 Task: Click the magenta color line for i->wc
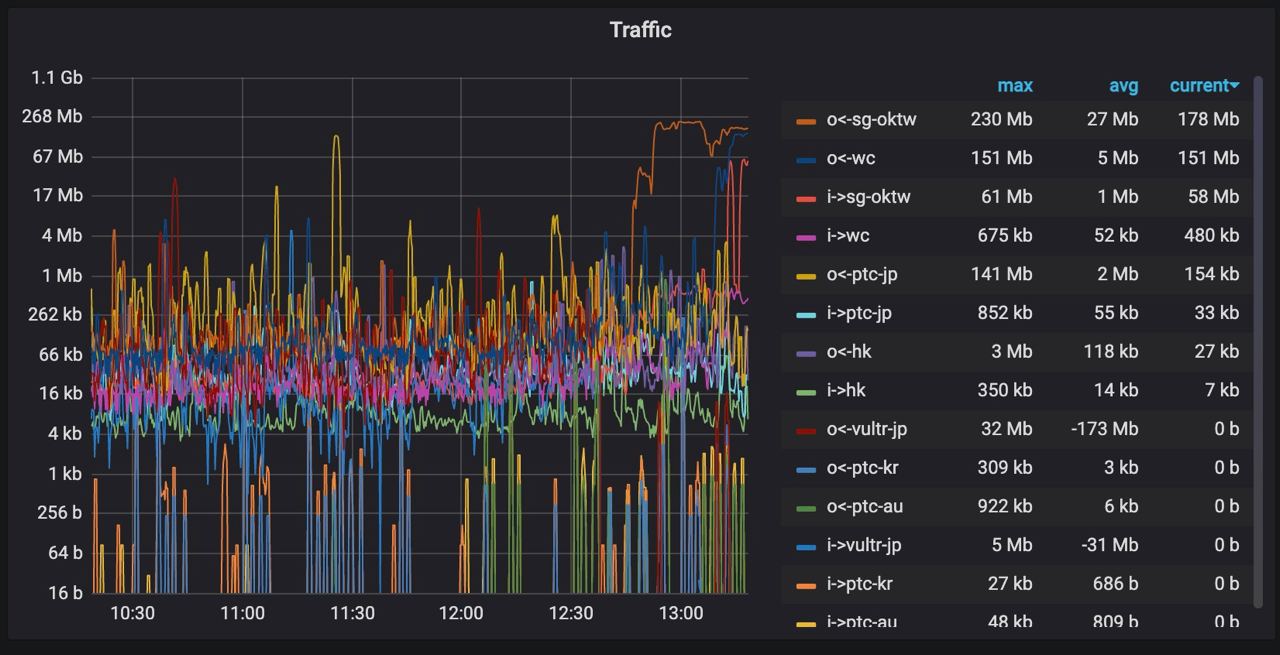806,237
